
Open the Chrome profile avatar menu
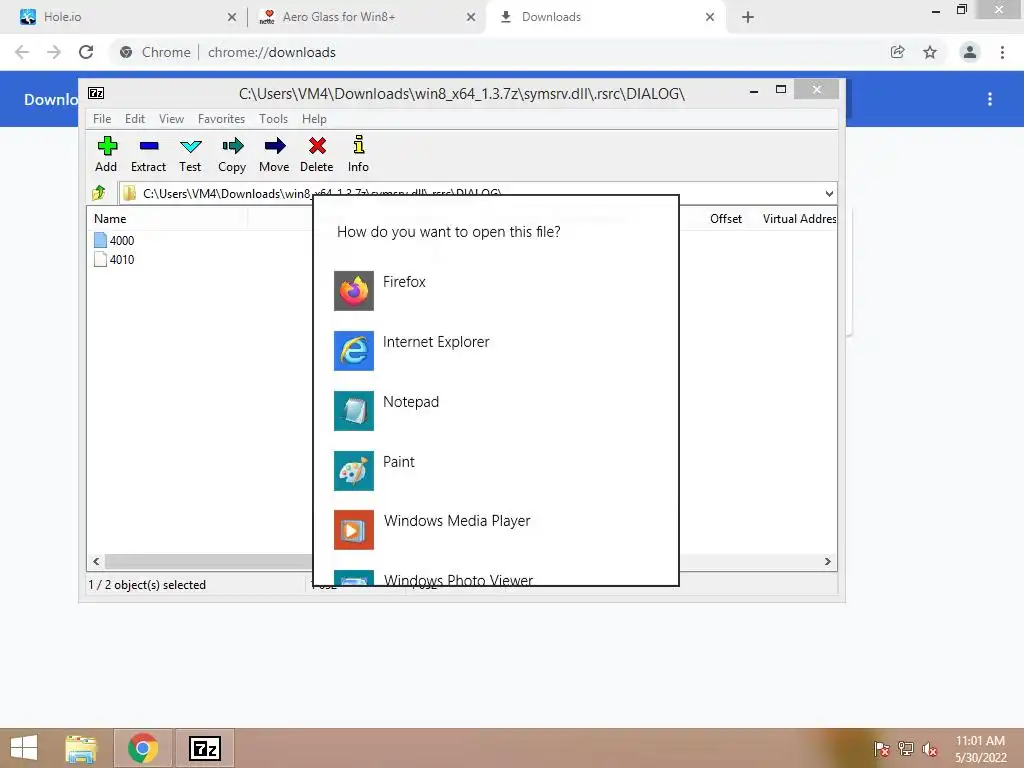(x=970, y=52)
